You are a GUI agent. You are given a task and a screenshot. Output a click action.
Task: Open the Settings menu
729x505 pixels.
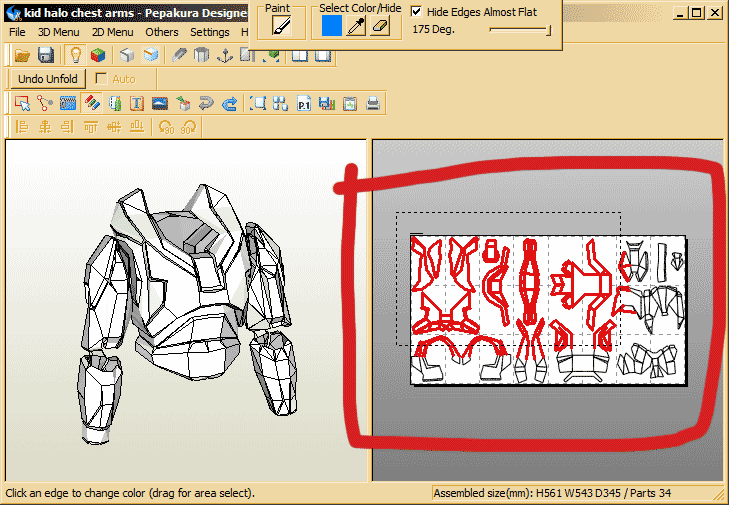(x=210, y=32)
